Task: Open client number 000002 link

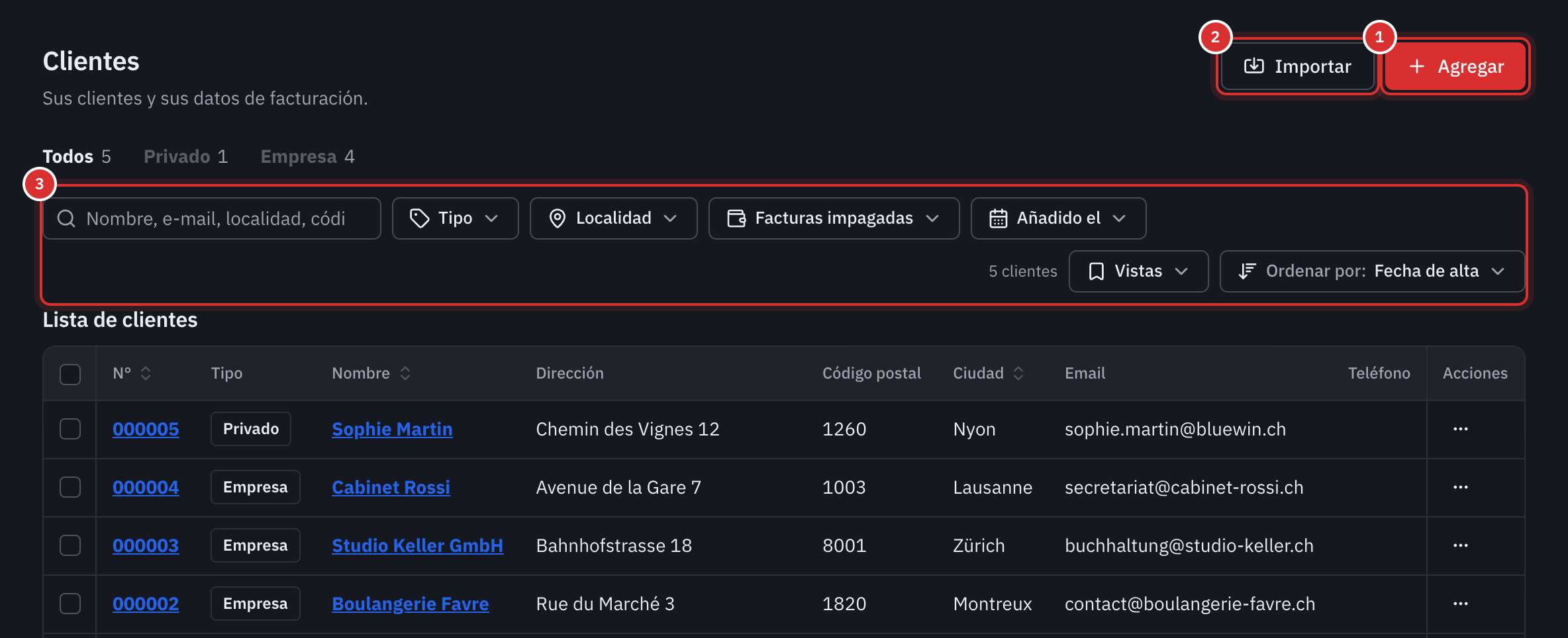Action: (x=146, y=604)
